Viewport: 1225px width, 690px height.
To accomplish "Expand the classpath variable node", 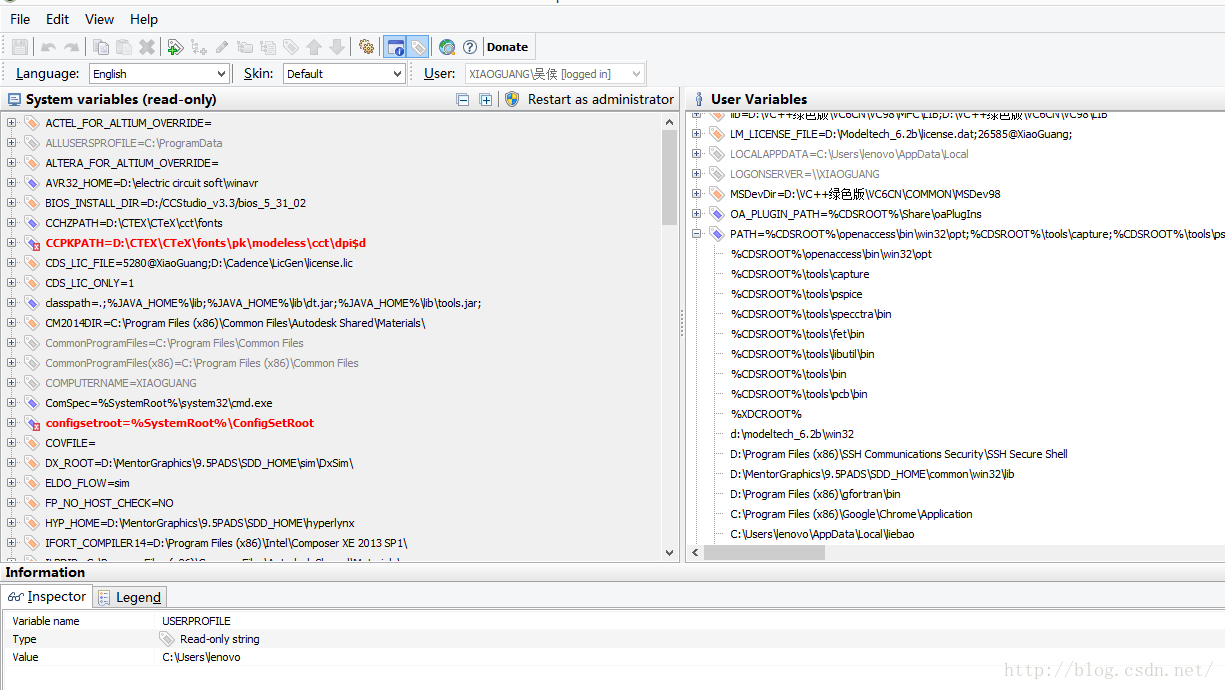I will point(12,303).
